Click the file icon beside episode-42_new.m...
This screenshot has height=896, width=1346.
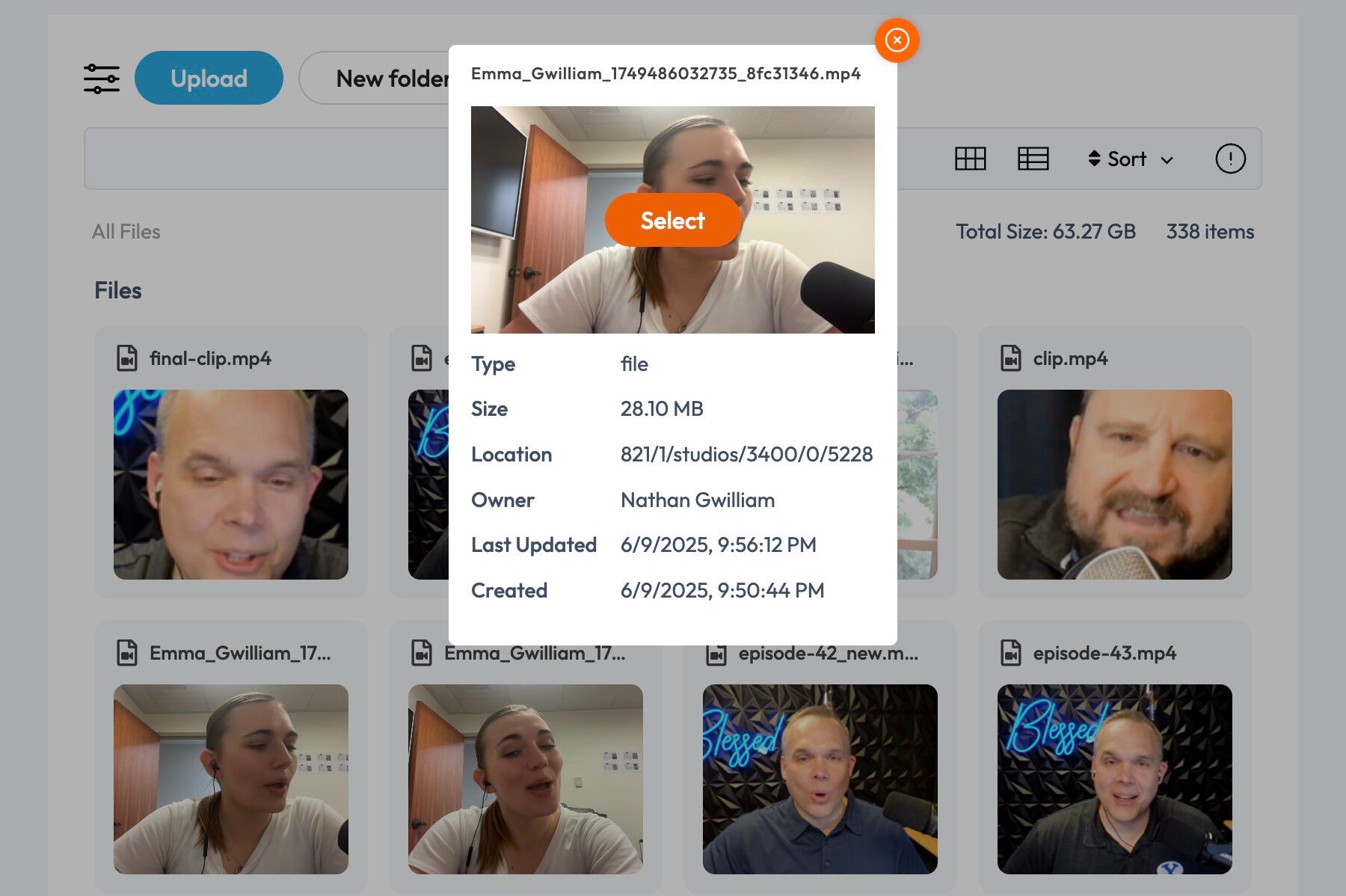click(716, 654)
